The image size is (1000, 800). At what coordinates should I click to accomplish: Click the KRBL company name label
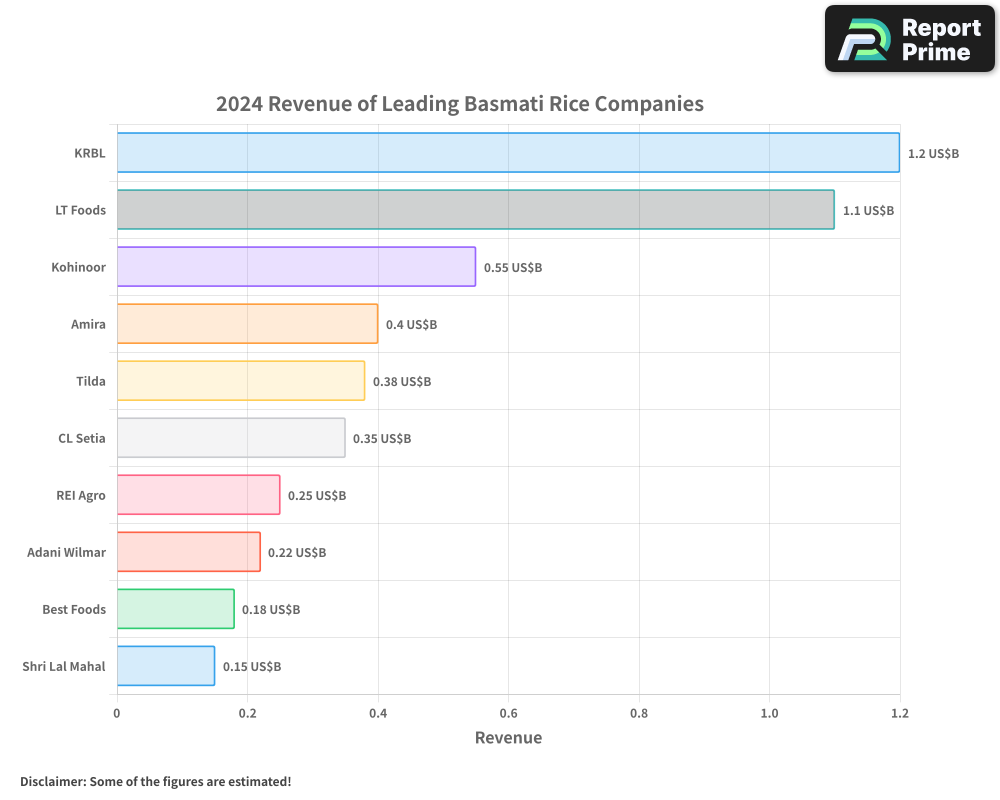point(91,153)
